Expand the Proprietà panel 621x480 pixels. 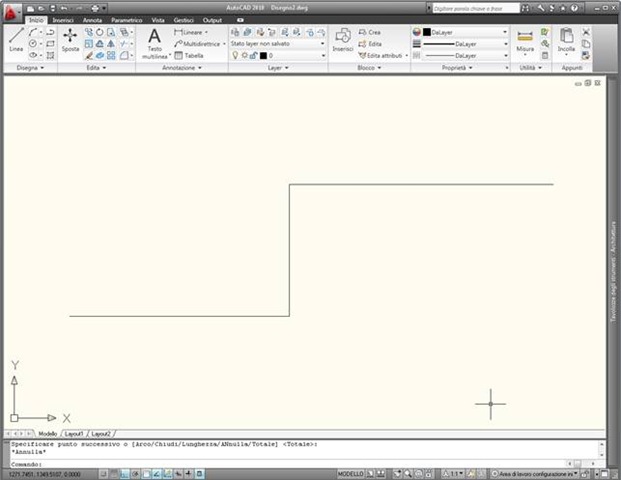tap(457, 68)
